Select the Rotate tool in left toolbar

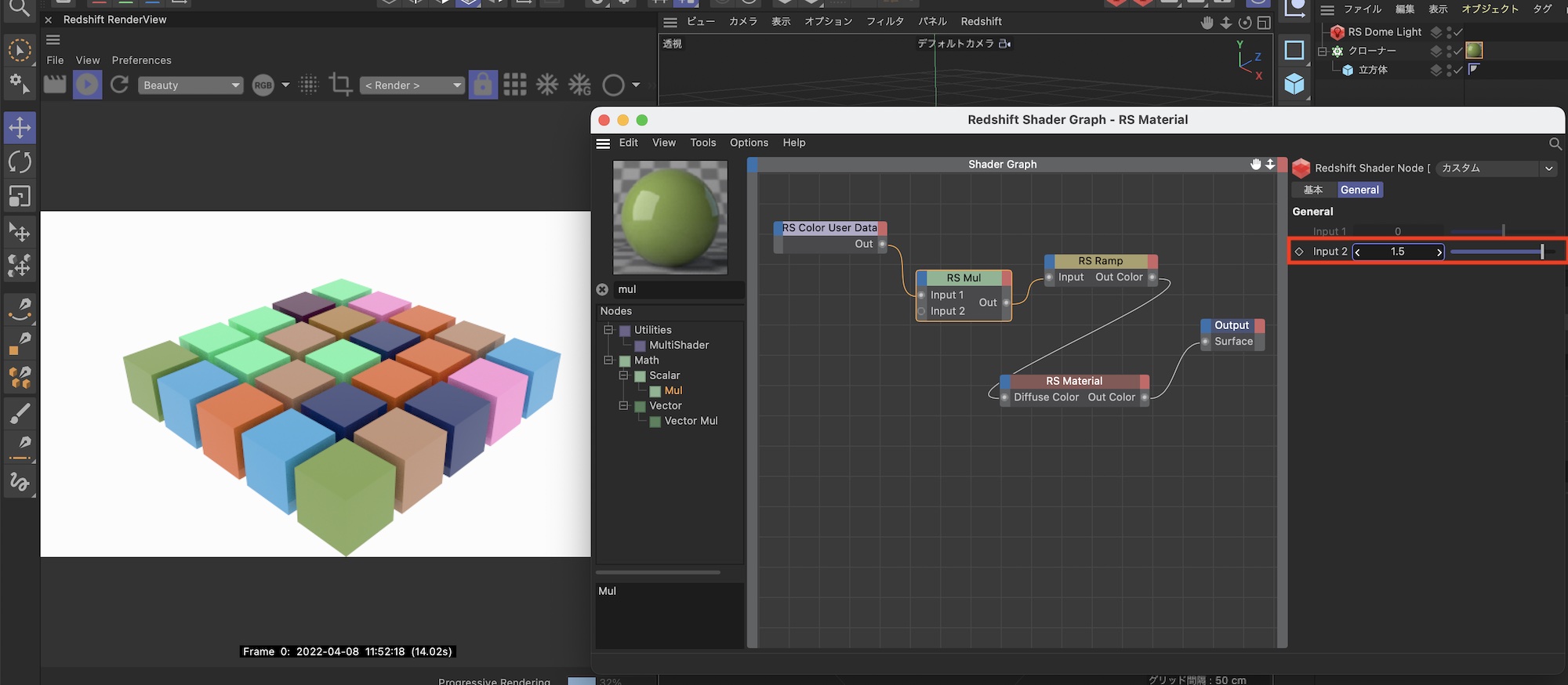point(20,162)
